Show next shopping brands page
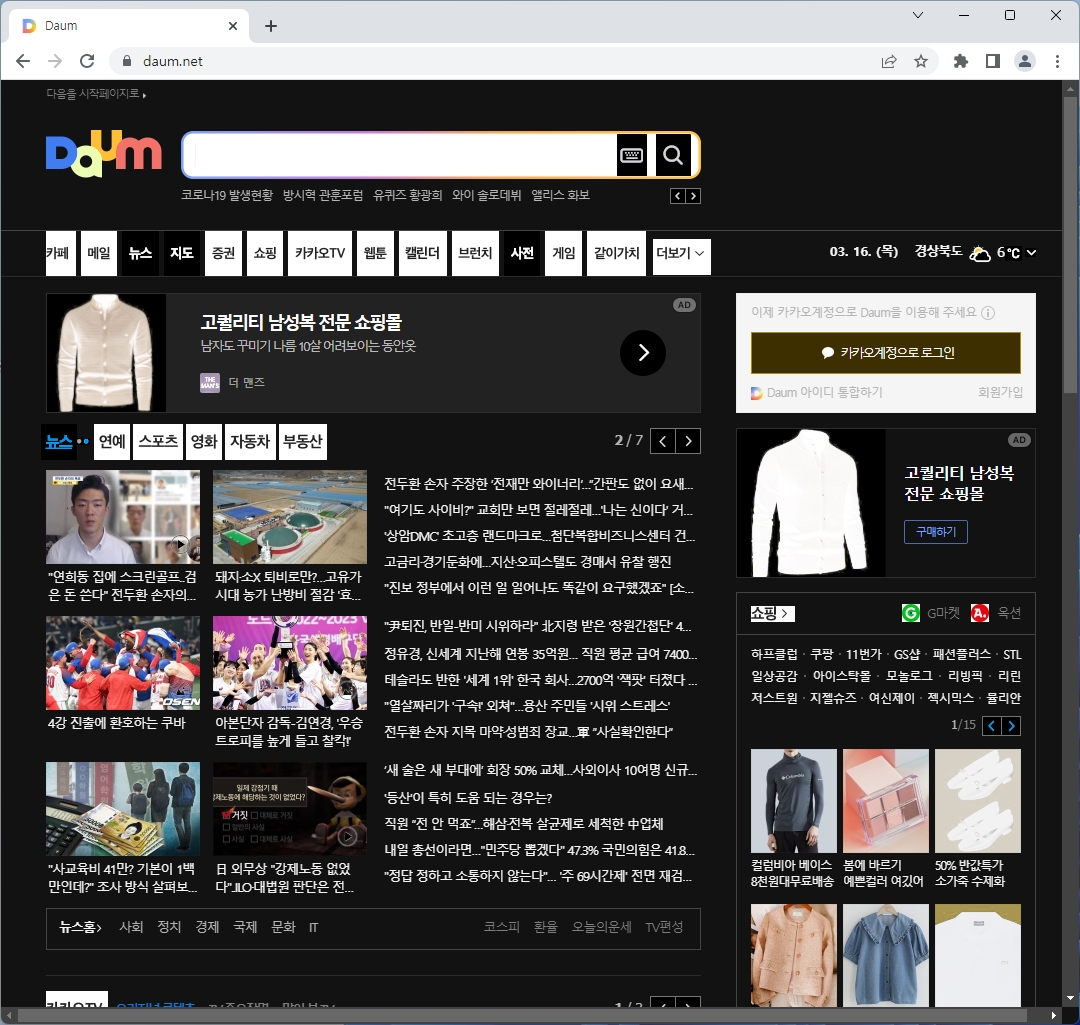 [1011, 725]
